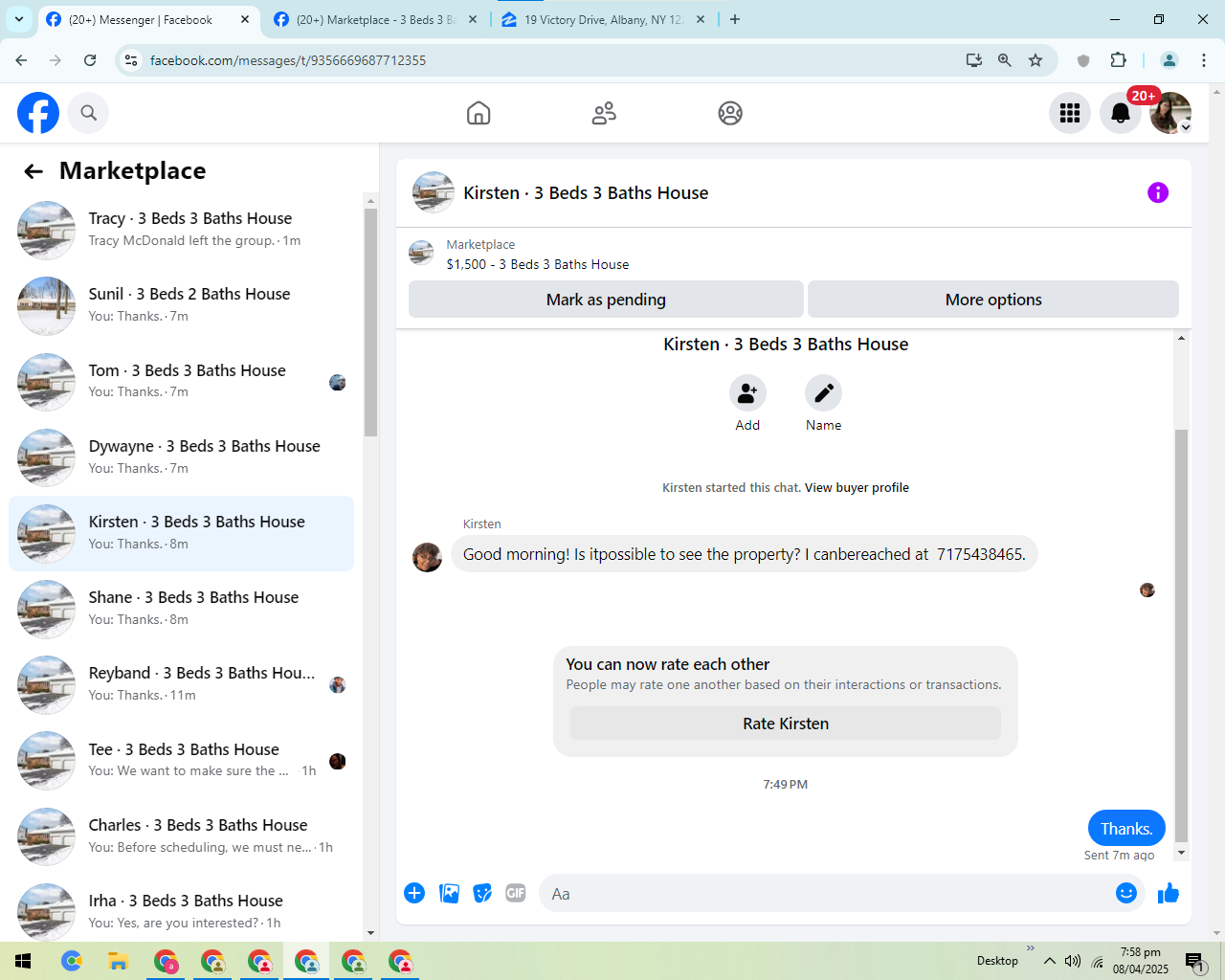The width and height of the screenshot is (1225, 980).
Task: Click the chat header listing thumbnail
Action: (434, 192)
